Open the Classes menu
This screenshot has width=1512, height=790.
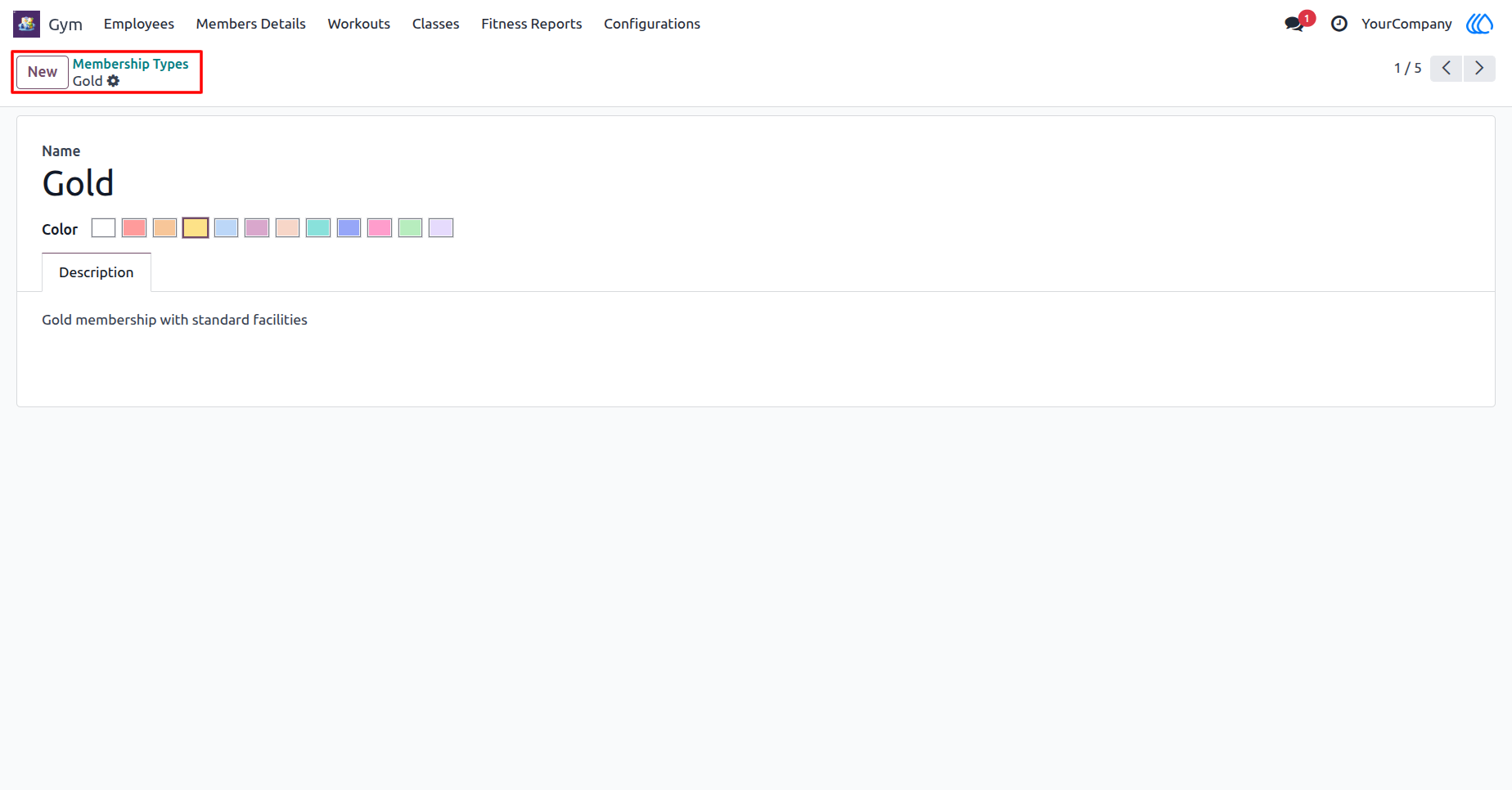point(436,24)
